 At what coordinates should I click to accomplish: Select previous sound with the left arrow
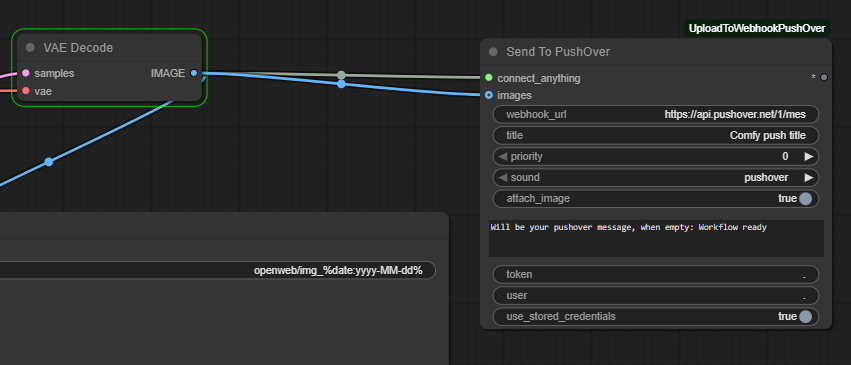point(502,177)
